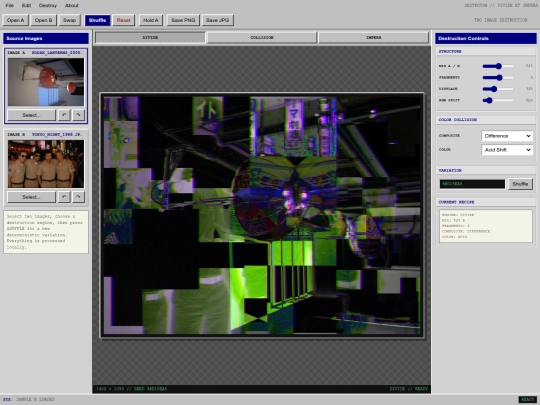Image resolution: width=540 pixels, height=405 pixels.
Task: Click the Current Recipe text box
Action: tap(486, 226)
